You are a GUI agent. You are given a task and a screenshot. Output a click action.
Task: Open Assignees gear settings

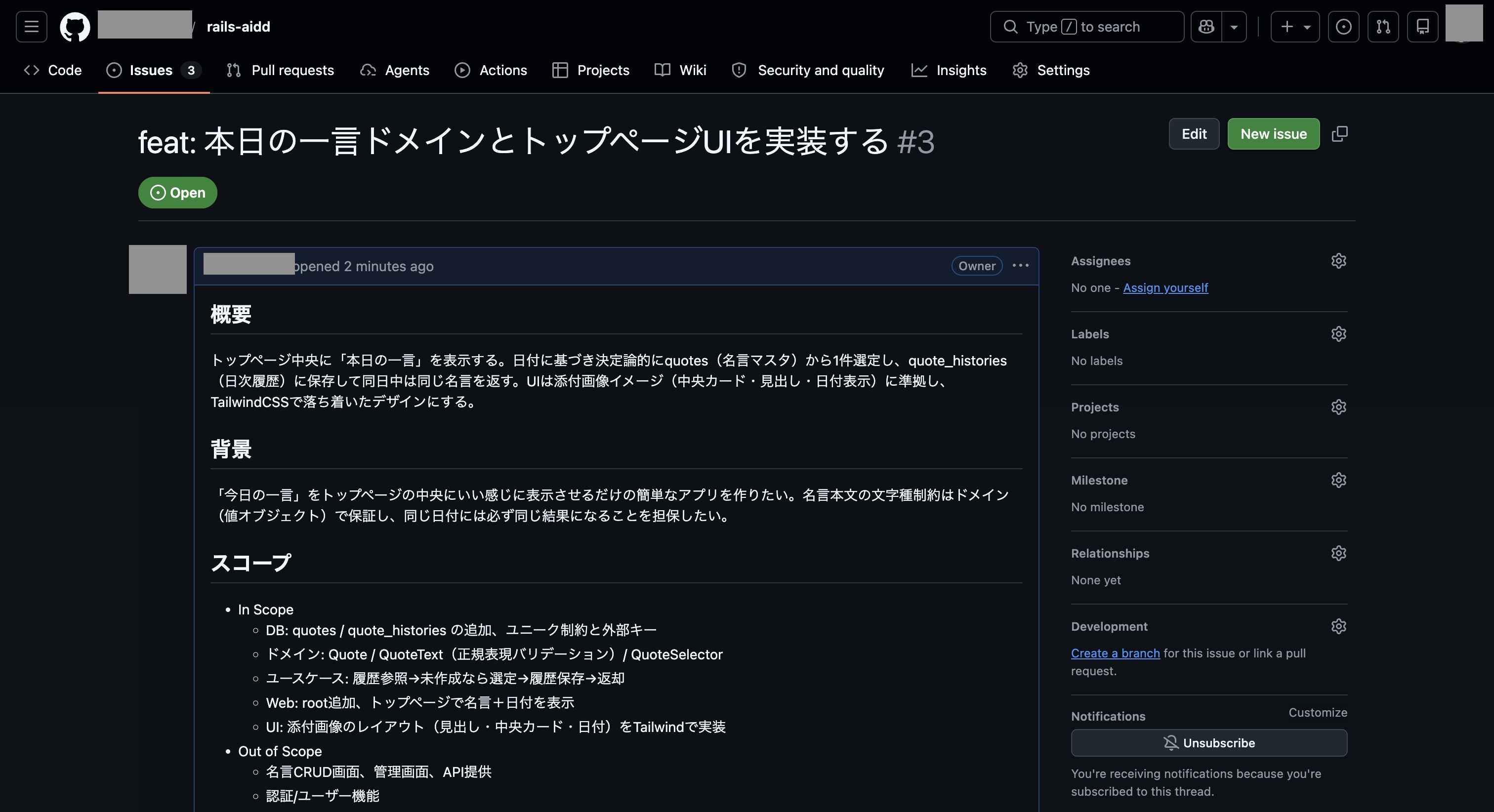[1338, 261]
